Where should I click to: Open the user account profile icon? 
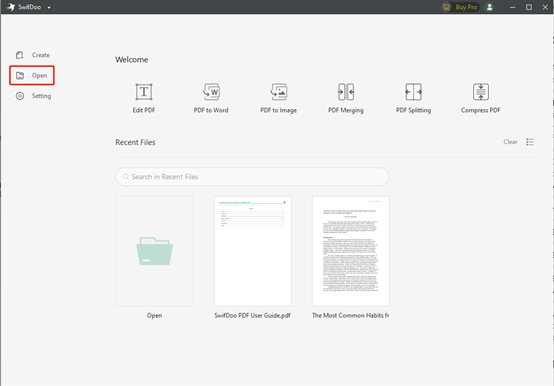point(489,7)
